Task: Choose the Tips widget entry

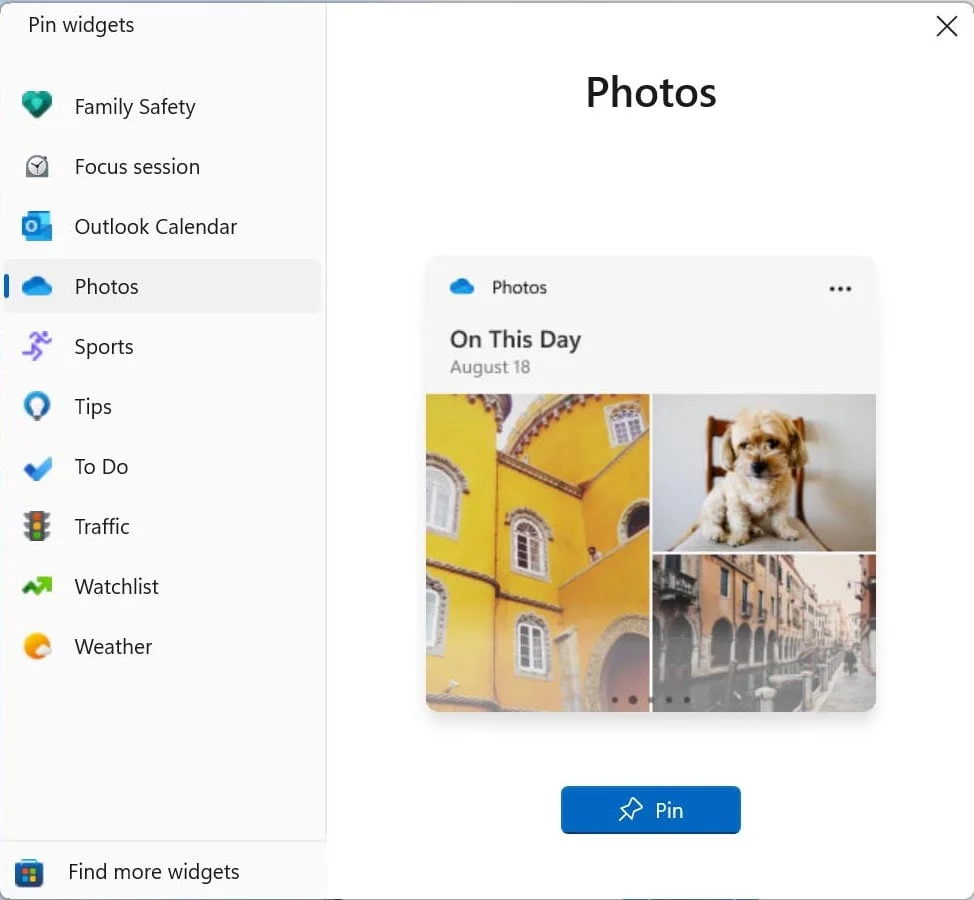Action: [163, 407]
